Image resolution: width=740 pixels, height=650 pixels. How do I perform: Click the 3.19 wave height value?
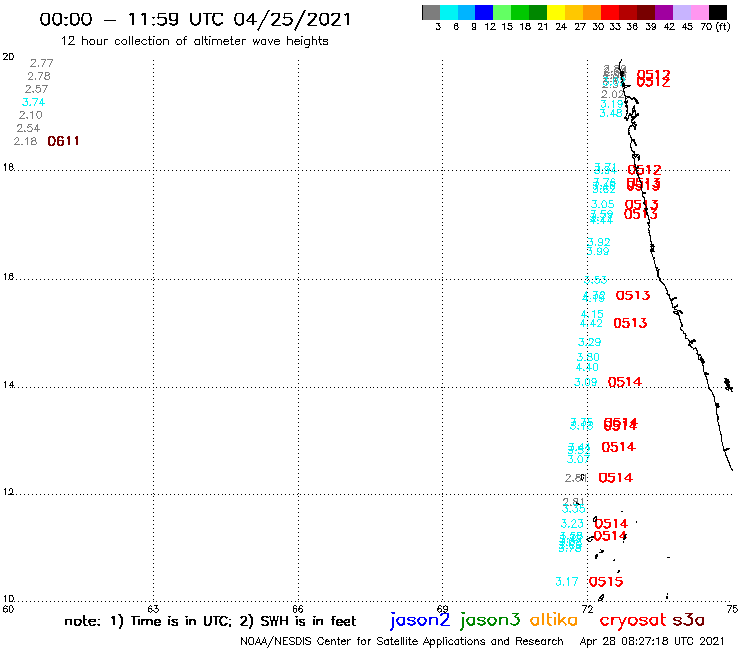click(612, 104)
